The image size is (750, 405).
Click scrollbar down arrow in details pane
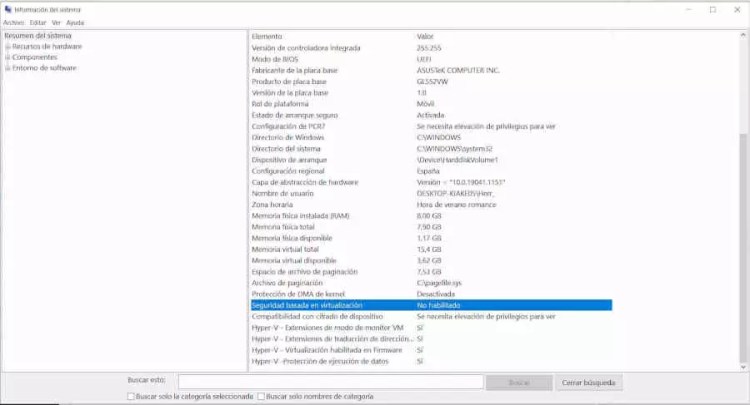coord(743,367)
